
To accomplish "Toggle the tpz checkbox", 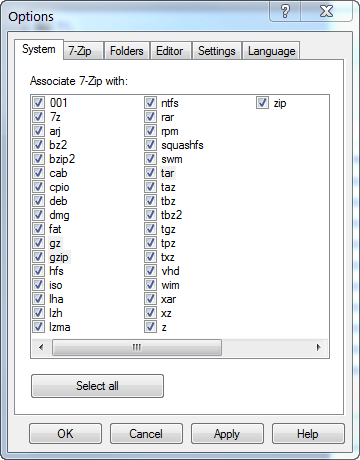I will click(150, 243).
